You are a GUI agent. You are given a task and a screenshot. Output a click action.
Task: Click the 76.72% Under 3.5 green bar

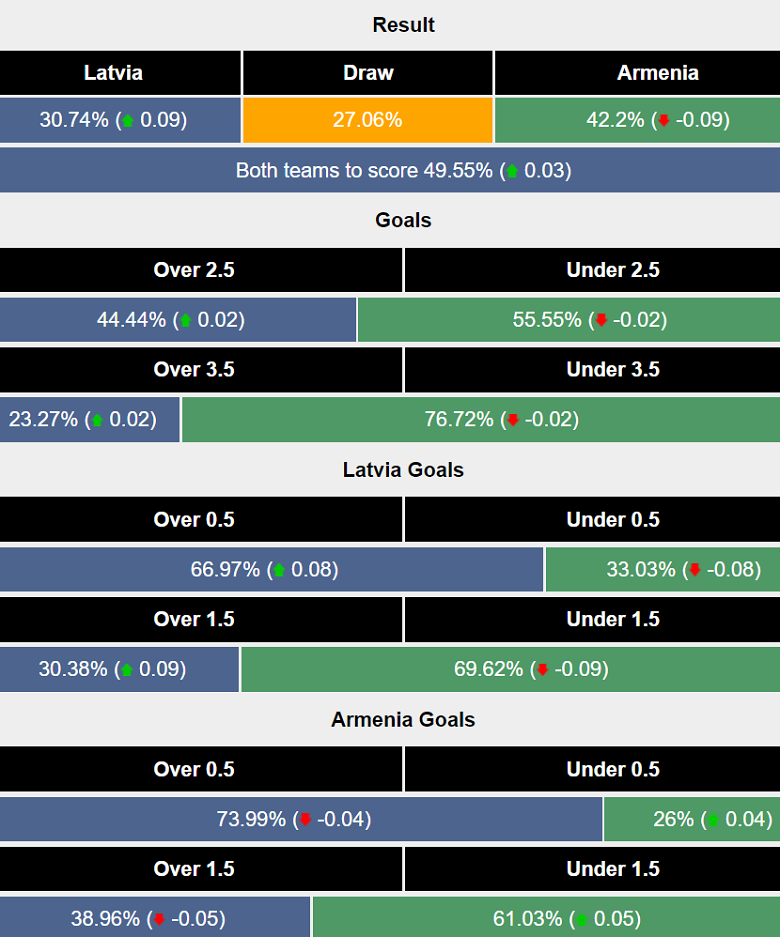(x=480, y=420)
